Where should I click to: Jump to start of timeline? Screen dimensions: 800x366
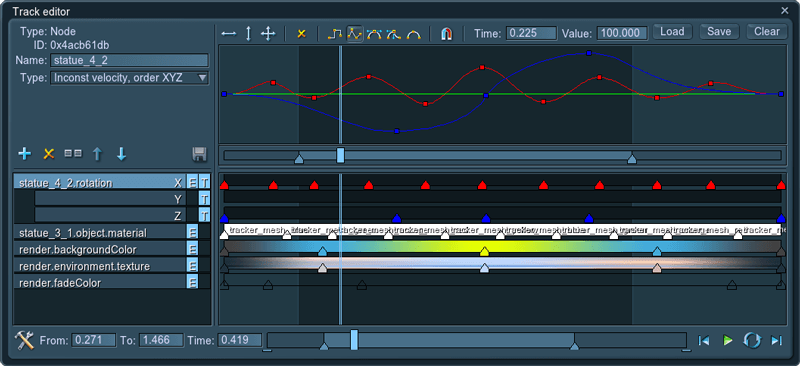[704, 340]
